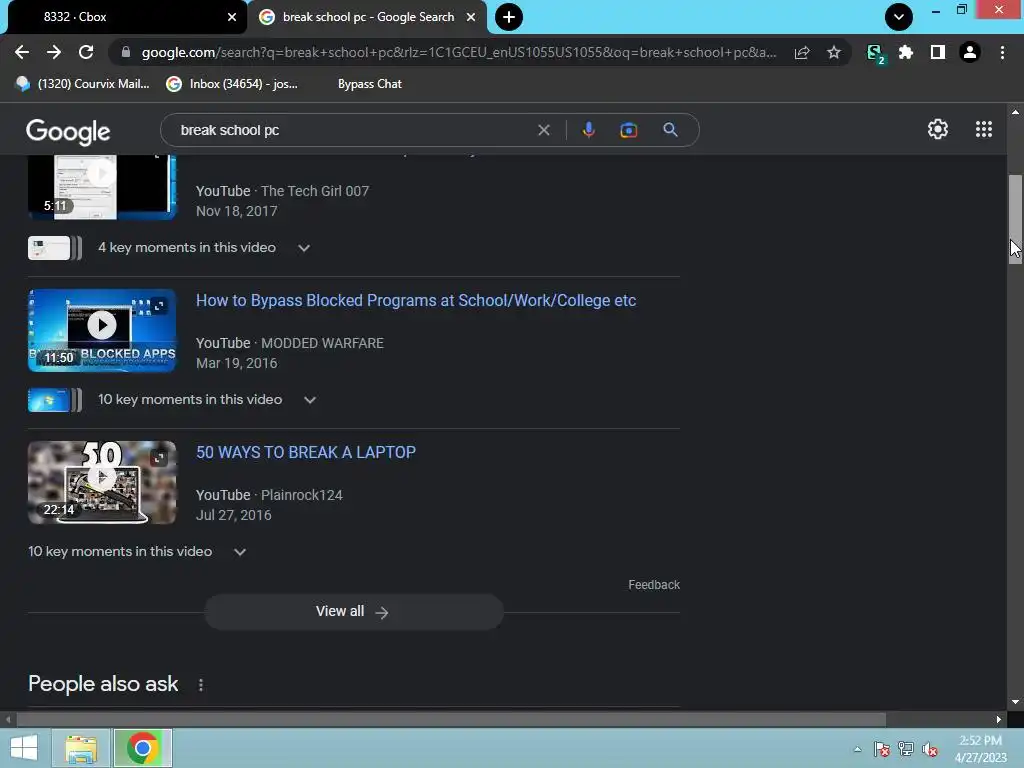Close the Google Search tab
This screenshot has height=768, width=1024.
tap(471, 17)
